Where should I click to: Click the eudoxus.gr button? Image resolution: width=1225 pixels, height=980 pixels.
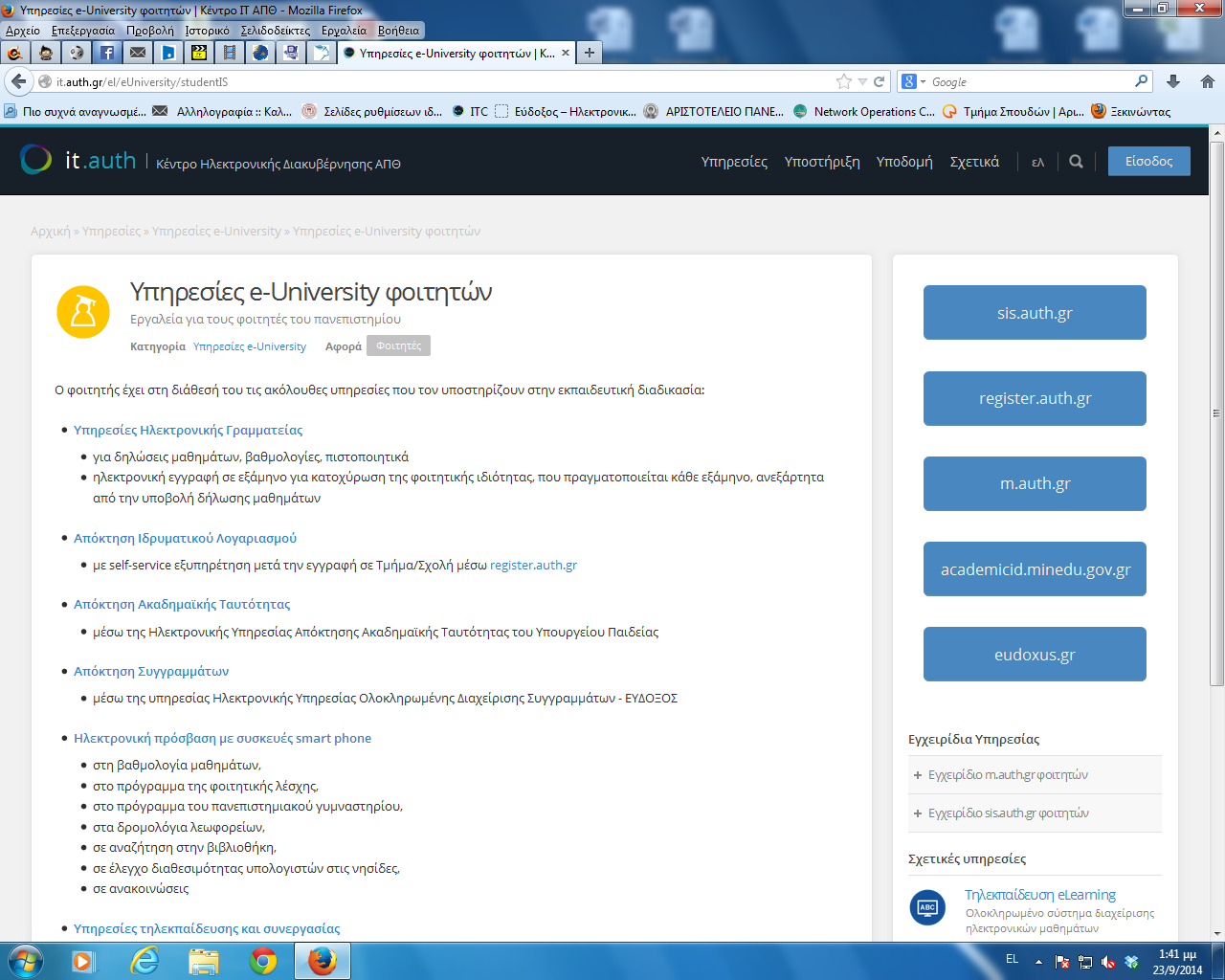pyautogui.click(x=1035, y=655)
